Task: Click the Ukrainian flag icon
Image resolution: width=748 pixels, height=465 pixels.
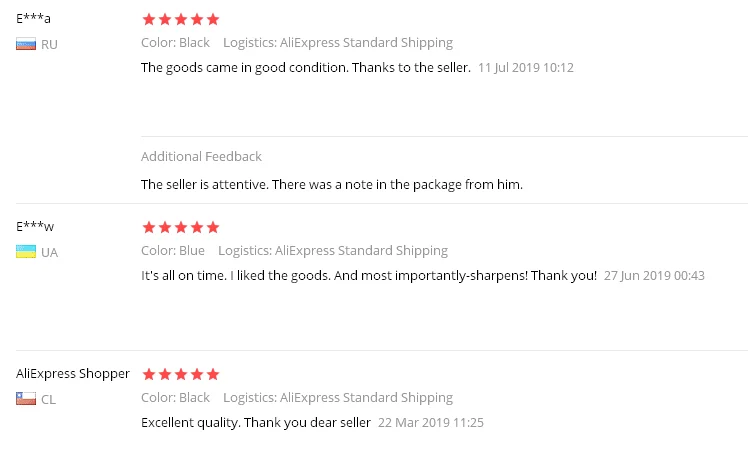Action: click(x=26, y=252)
